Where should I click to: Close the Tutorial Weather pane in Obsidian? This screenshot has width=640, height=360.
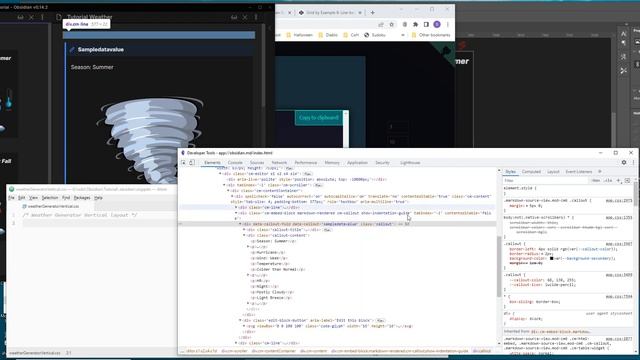245,17
